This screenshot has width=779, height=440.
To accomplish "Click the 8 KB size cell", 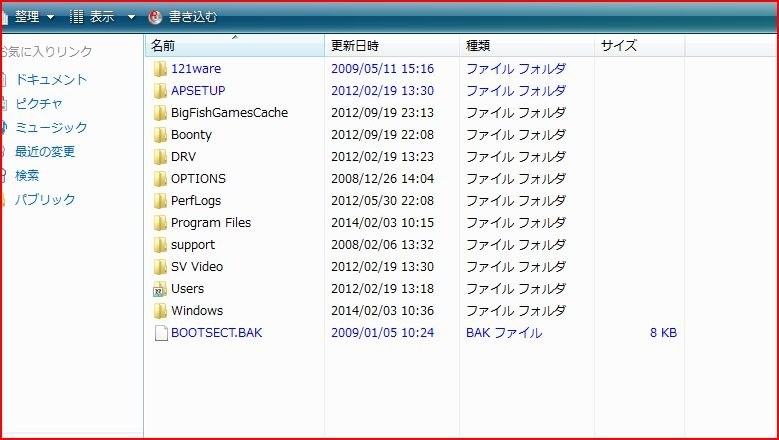I will (x=663, y=332).
